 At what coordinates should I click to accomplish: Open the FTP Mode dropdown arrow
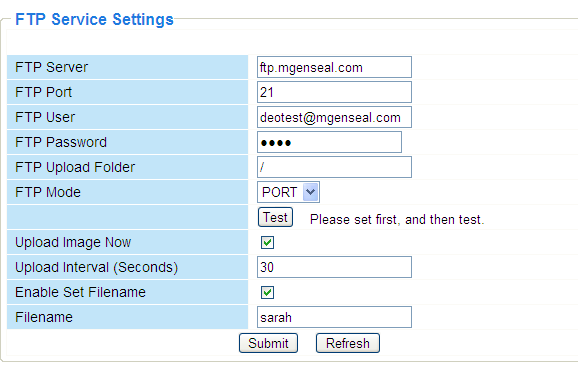(310, 192)
